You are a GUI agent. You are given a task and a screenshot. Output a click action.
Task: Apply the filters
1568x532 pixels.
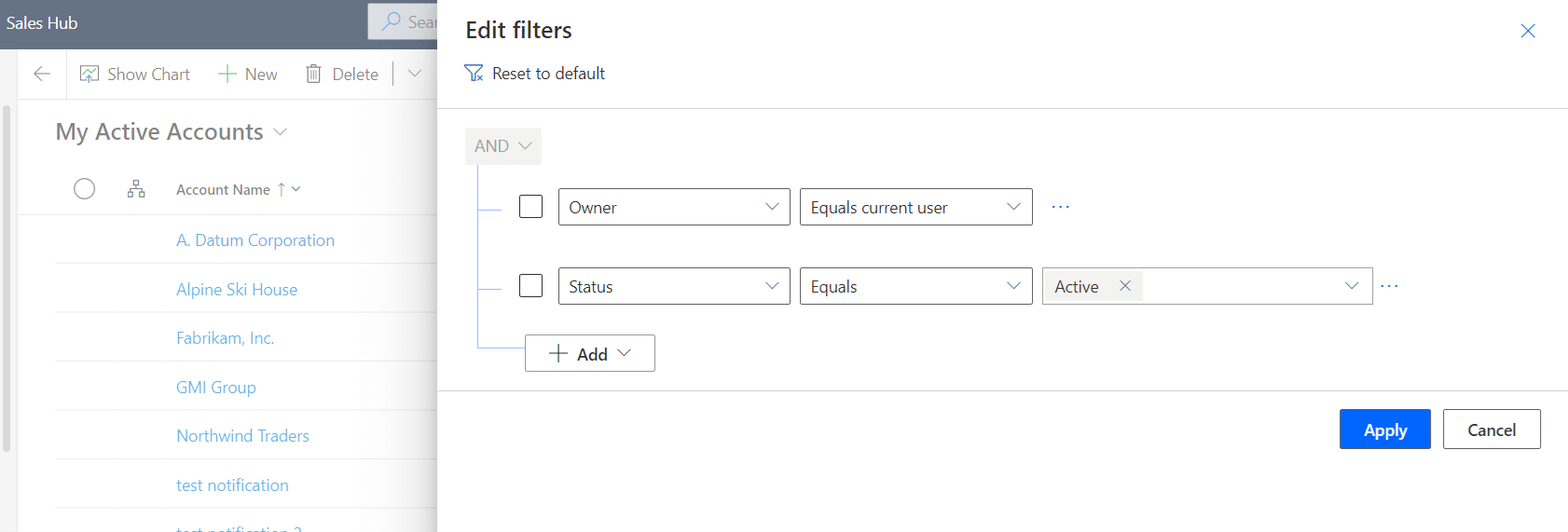[x=1384, y=430]
